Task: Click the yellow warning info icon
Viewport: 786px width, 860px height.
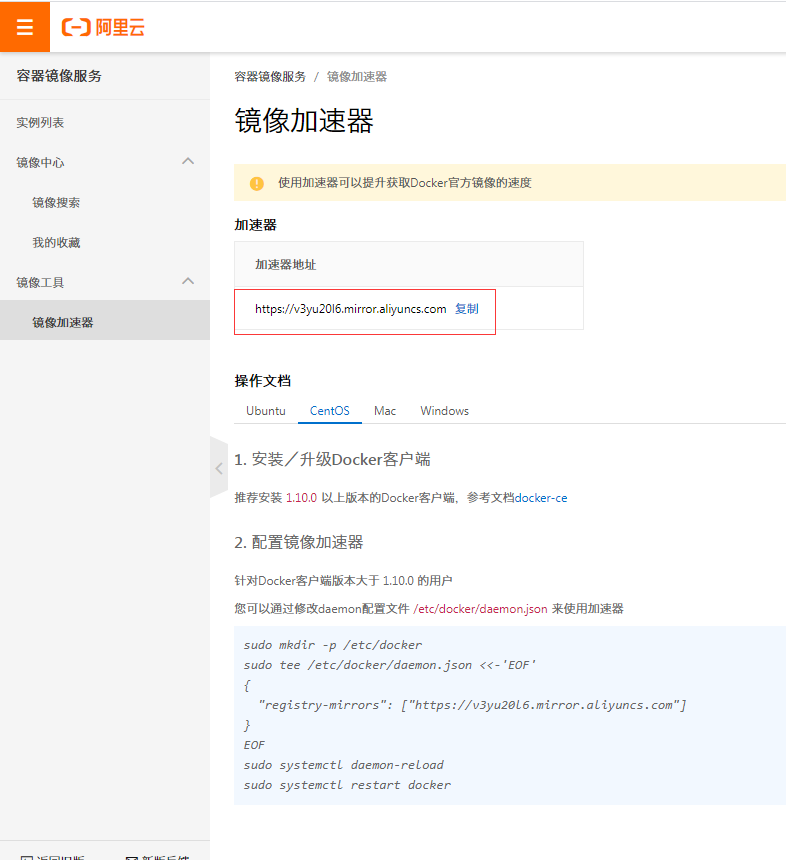Action: (x=257, y=183)
